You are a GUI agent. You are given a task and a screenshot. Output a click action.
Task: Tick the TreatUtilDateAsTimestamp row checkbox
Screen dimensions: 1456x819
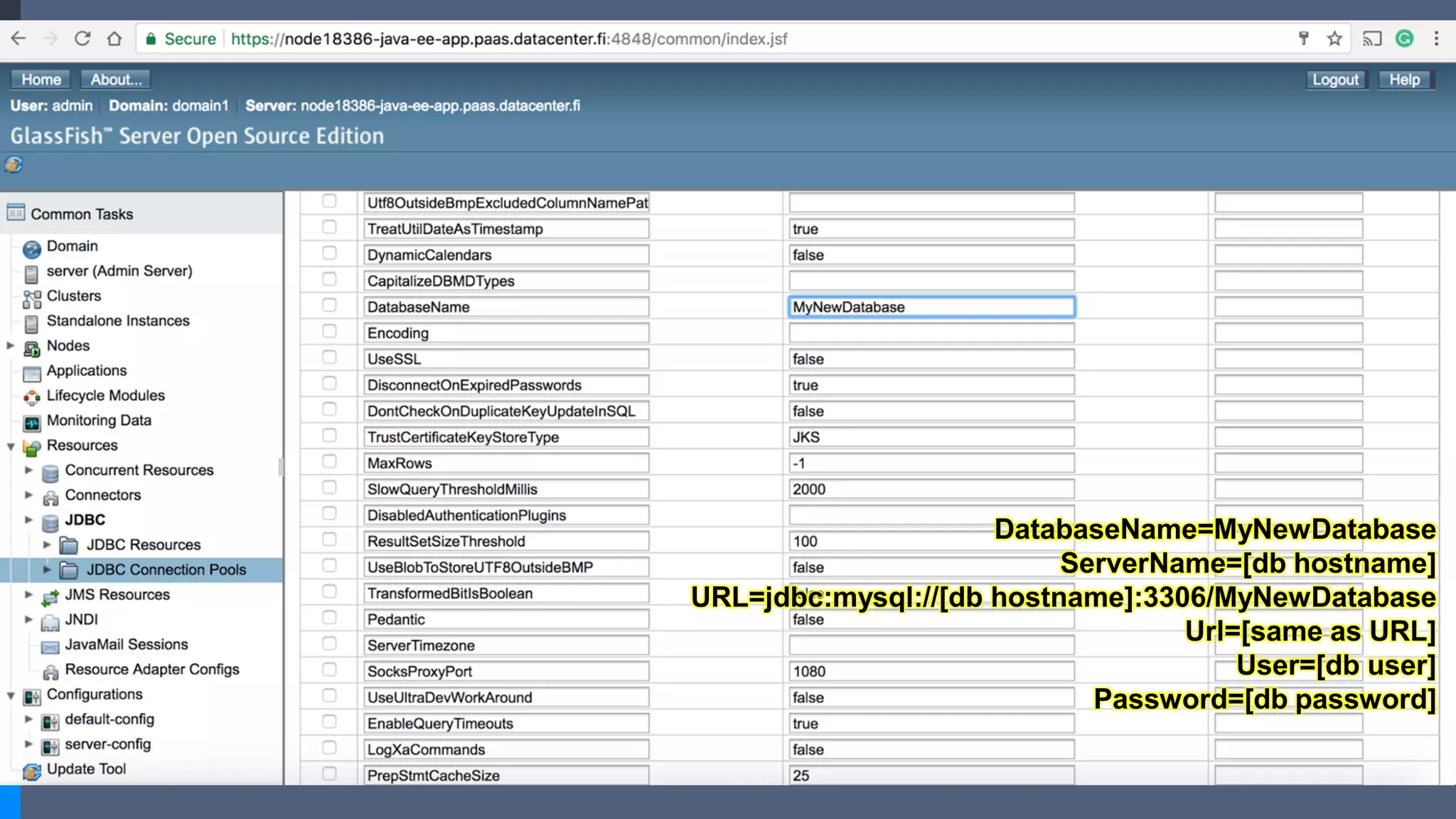click(329, 227)
